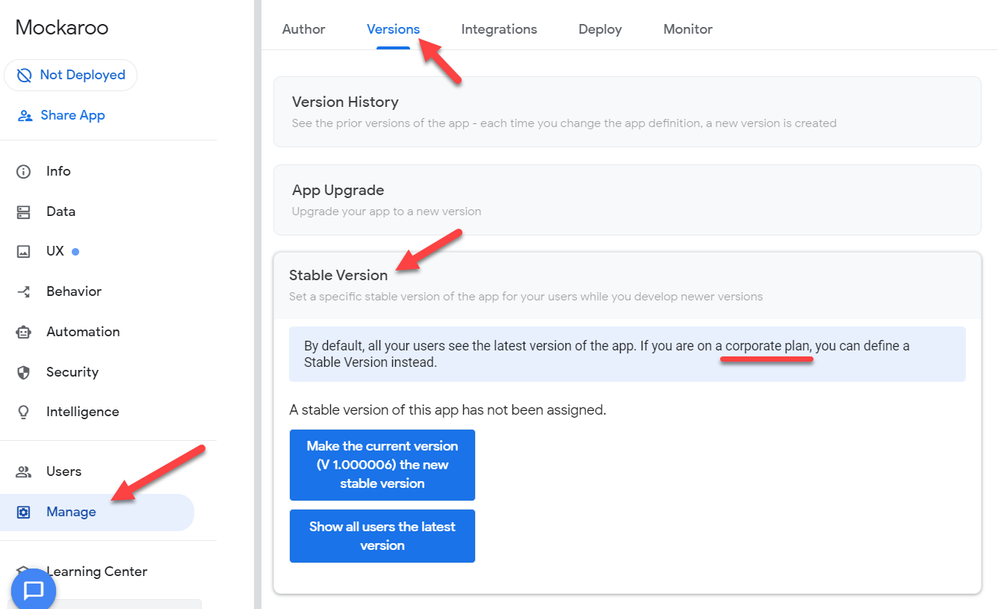The width and height of the screenshot is (998, 609).
Task: Go to the Deploy tab
Action: 600,29
